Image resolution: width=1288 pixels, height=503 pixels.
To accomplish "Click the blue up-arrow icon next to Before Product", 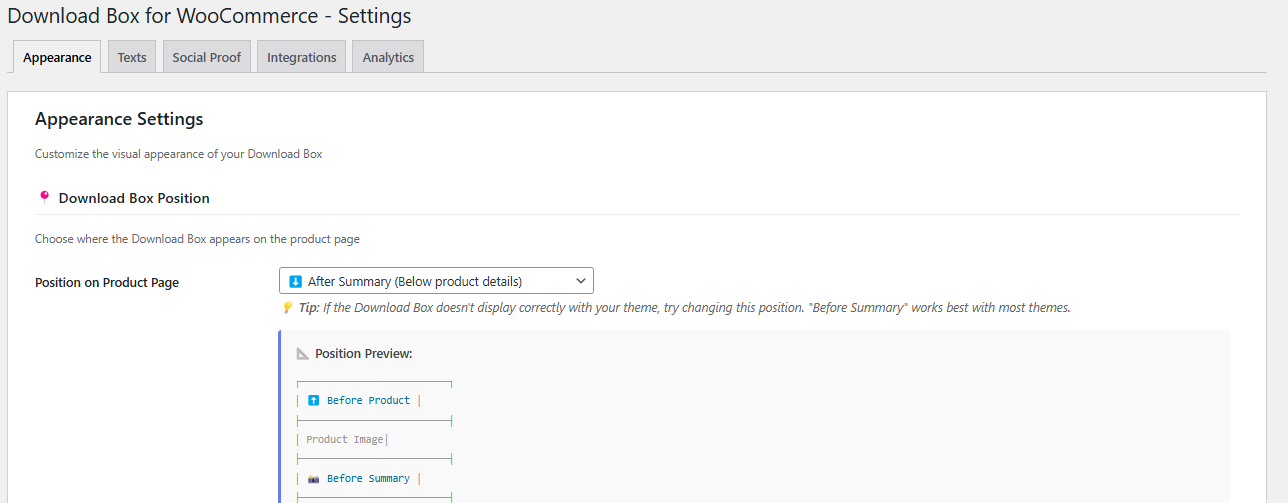I will click(x=314, y=400).
